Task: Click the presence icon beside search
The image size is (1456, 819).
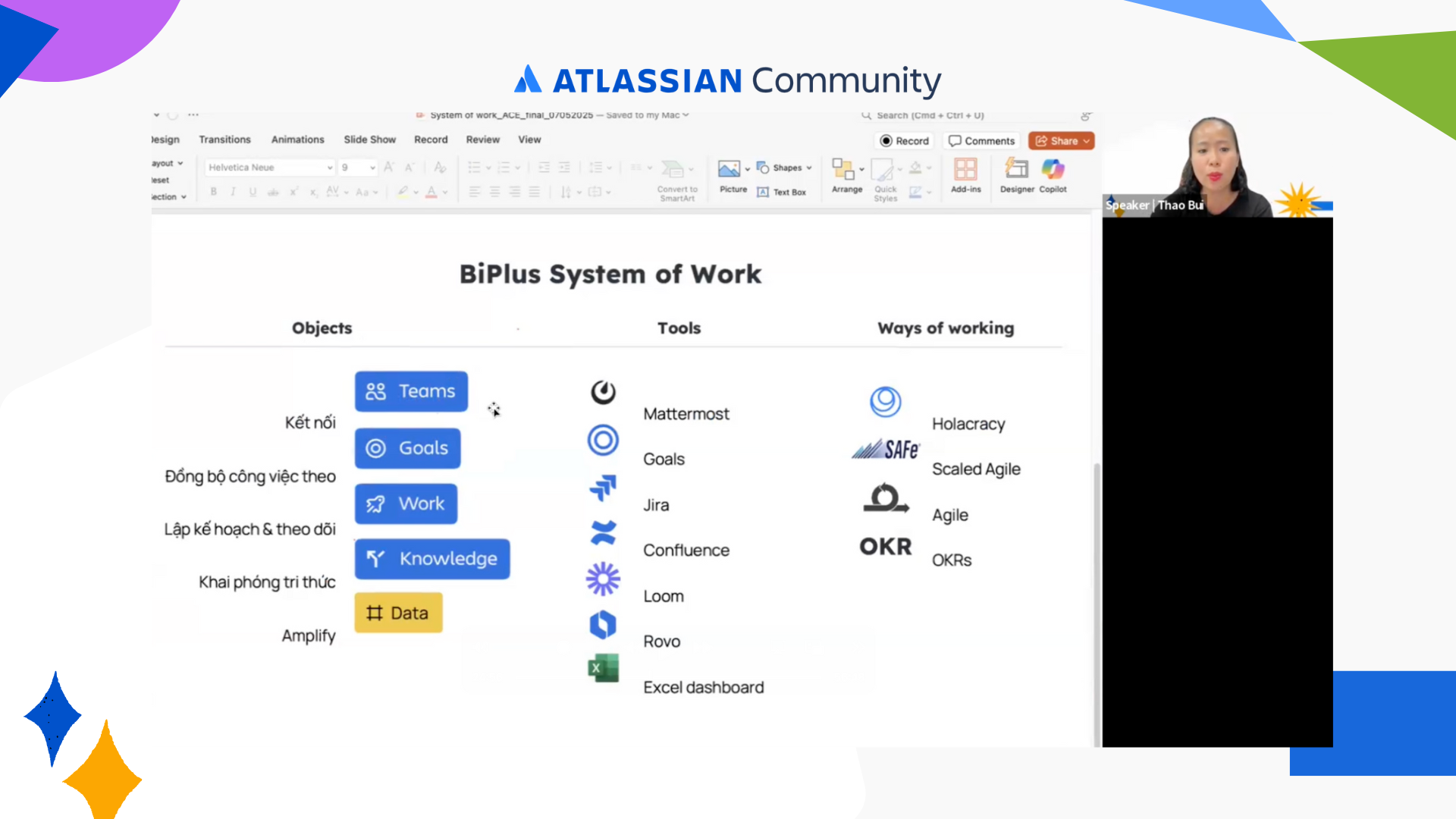Action: tap(1086, 115)
